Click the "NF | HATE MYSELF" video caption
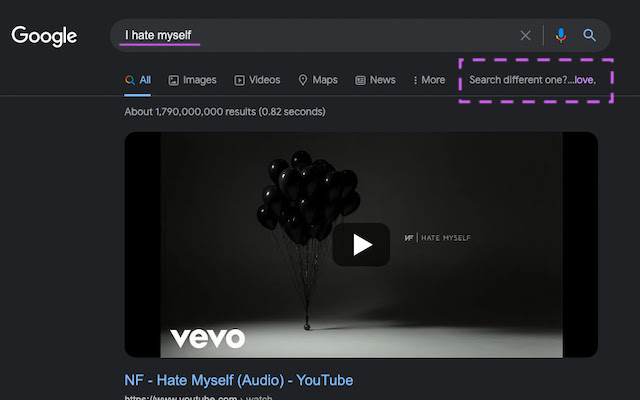Image resolution: width=640 pixels, height=400 pixels. pyautogui.click(x=437, y=238)
